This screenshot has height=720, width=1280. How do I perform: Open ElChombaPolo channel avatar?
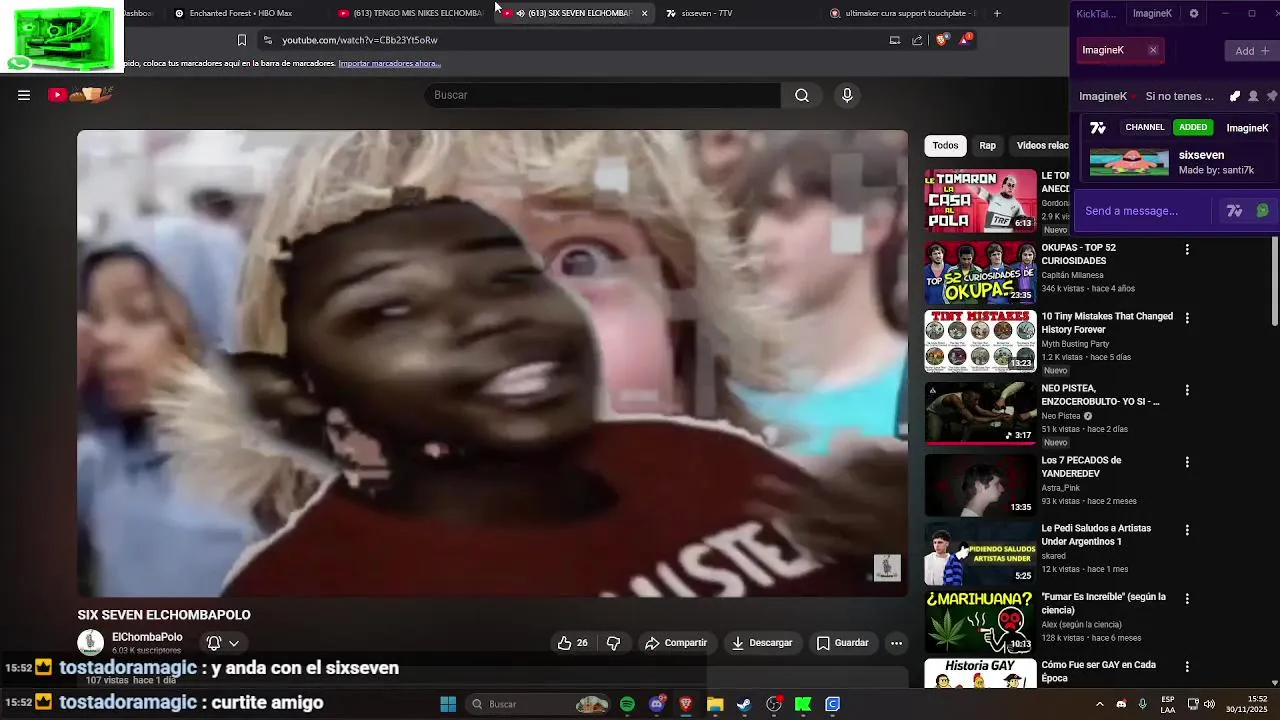pyautogui.click(x=90, y=642)
